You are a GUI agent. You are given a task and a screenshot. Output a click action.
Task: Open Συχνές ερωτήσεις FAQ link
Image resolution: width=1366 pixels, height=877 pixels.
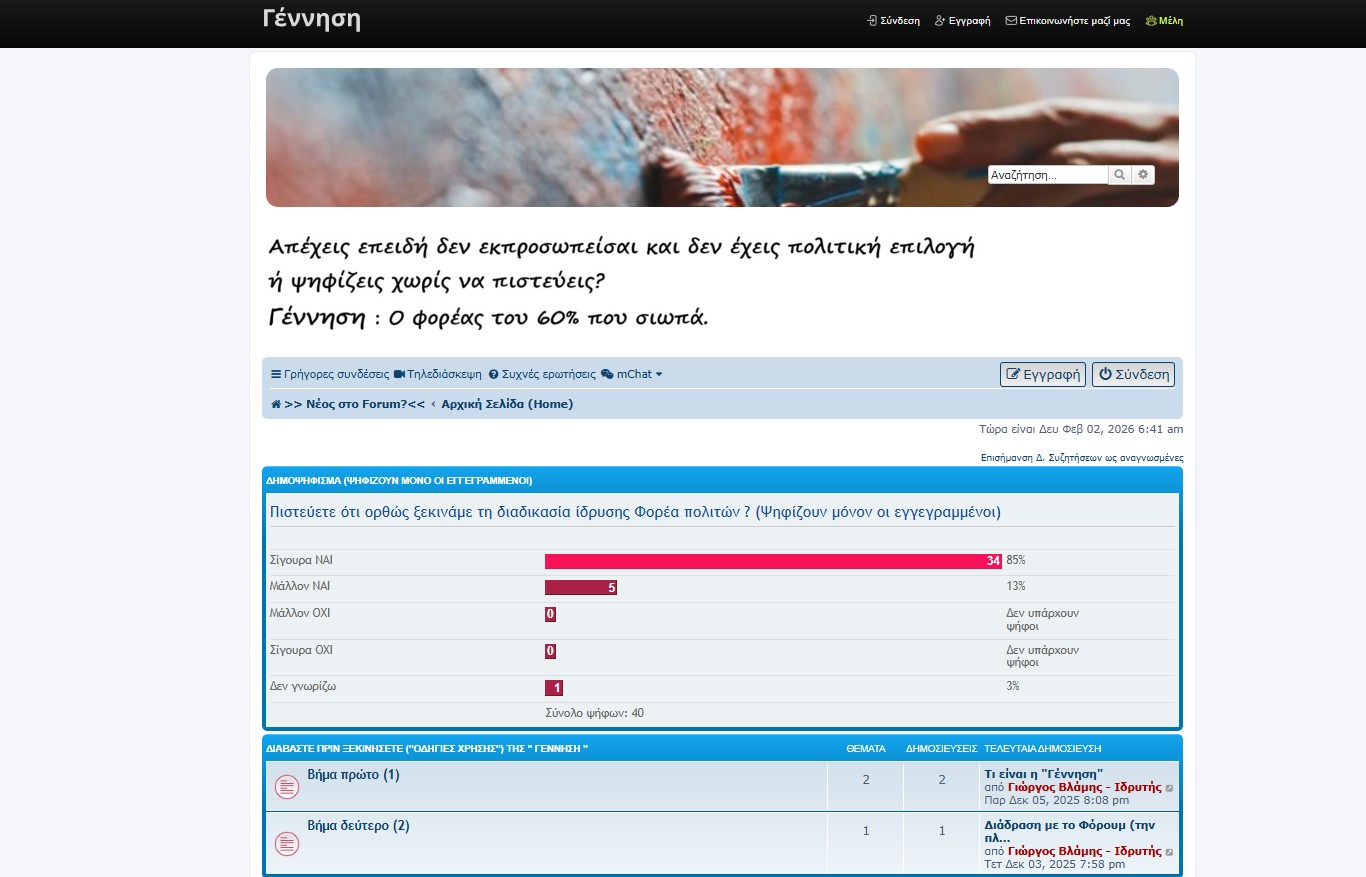(x=541, y=374)
